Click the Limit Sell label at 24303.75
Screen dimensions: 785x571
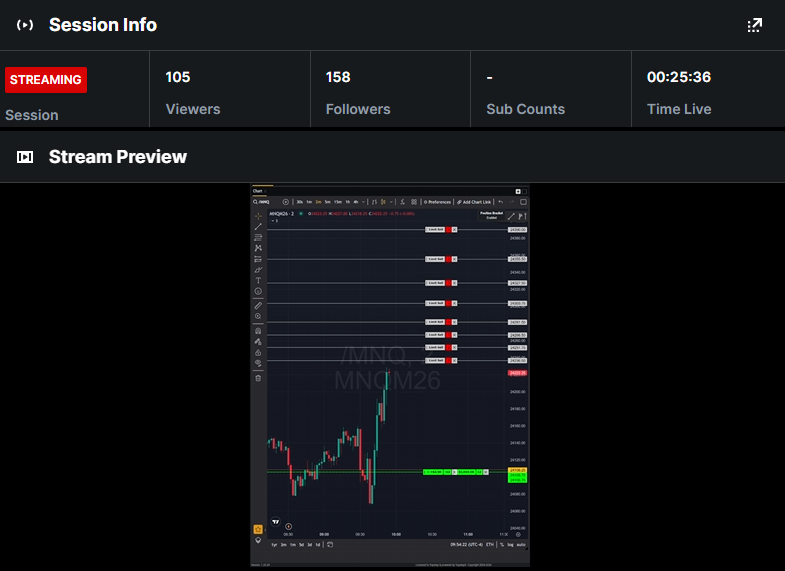coord(436,303)
